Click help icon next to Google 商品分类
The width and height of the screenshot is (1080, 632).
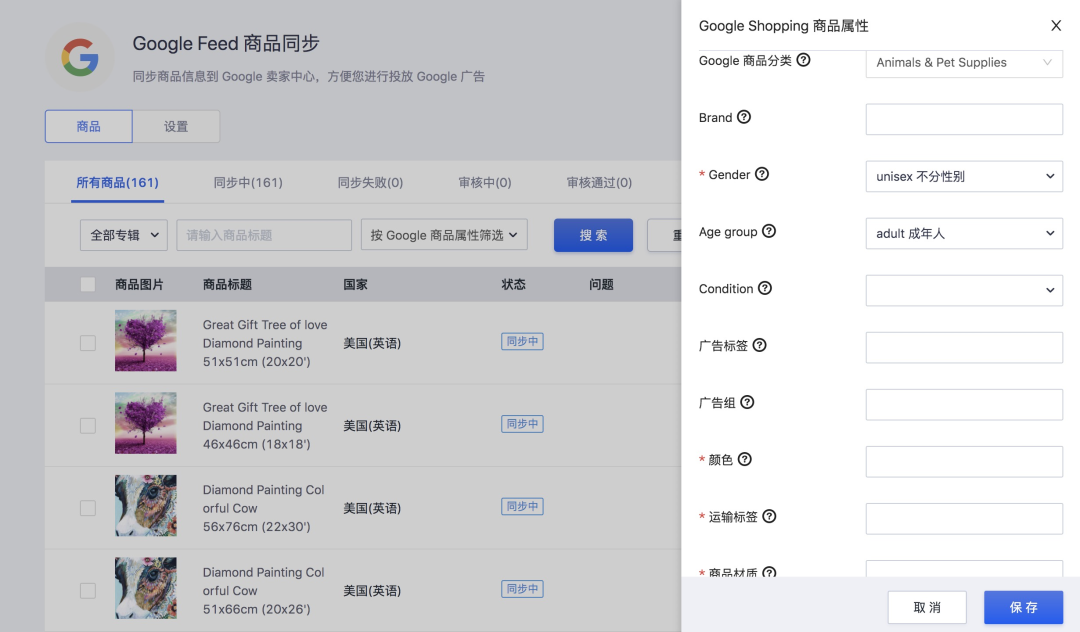(x=803, y=60)
